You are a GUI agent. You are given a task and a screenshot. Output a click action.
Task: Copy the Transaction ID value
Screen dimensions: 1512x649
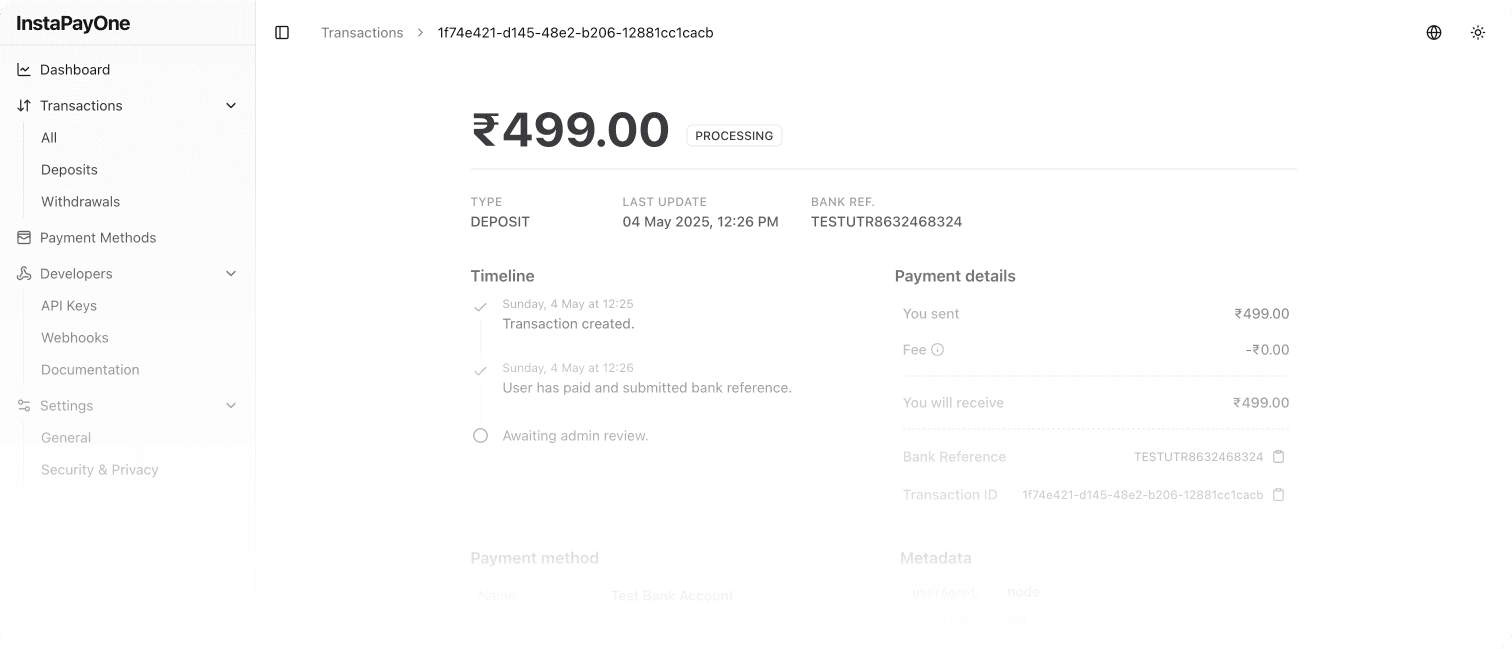coord(1278,495)
